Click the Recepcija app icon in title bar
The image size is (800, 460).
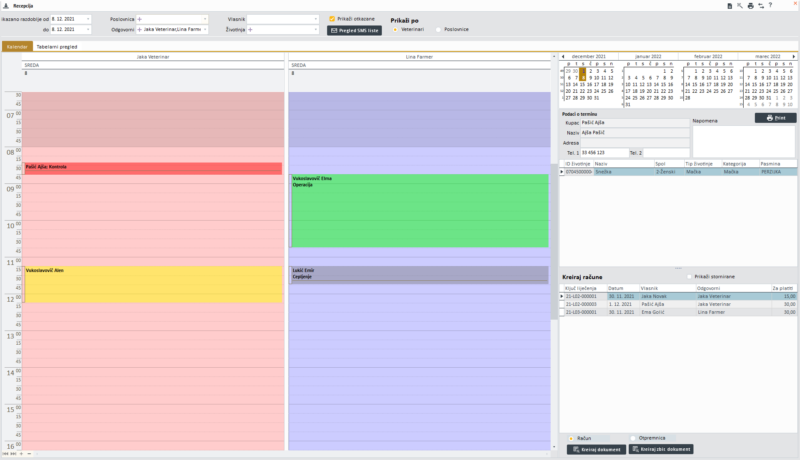tap(6, 6)
